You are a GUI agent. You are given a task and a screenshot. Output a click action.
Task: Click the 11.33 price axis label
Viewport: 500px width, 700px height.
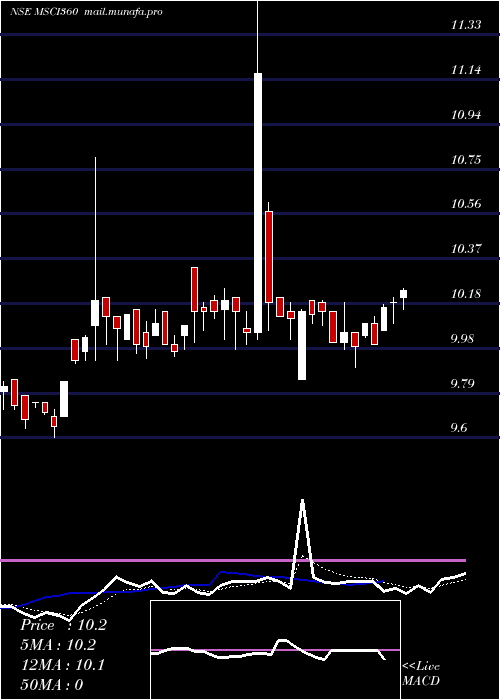pyautogui.click(x=466, y=25)
